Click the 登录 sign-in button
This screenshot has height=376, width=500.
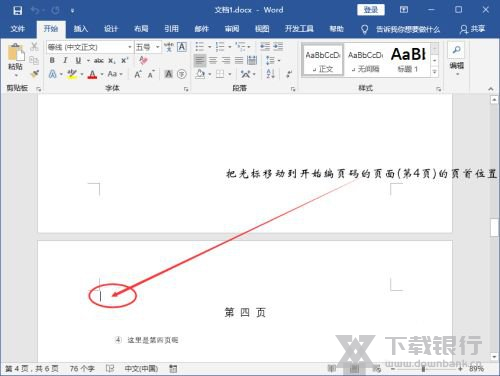(x=371, y=10)
